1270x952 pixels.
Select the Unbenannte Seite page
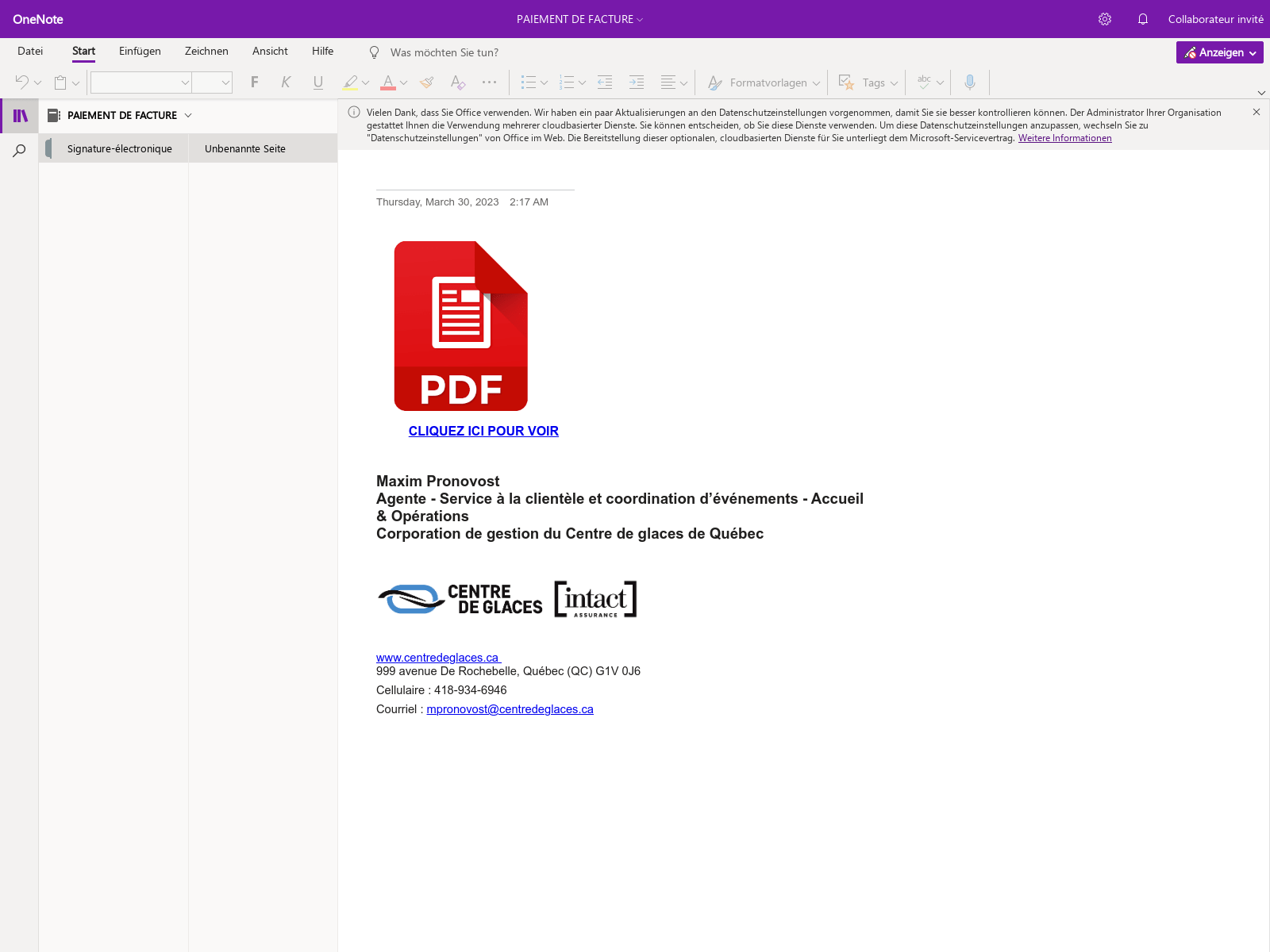click(x=263, y=148)
